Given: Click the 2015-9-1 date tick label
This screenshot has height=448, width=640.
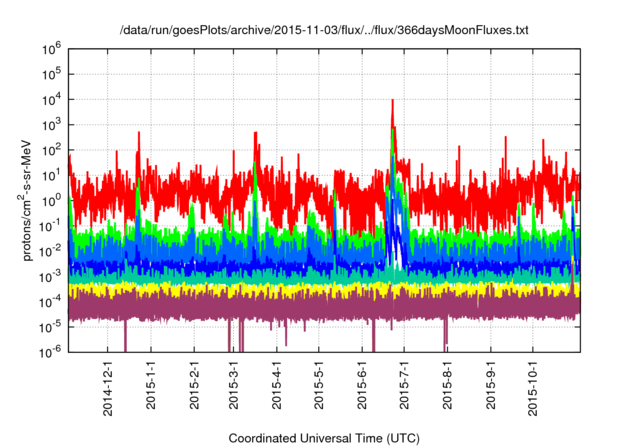Looking at the screenshot, I should coord(491,385).
